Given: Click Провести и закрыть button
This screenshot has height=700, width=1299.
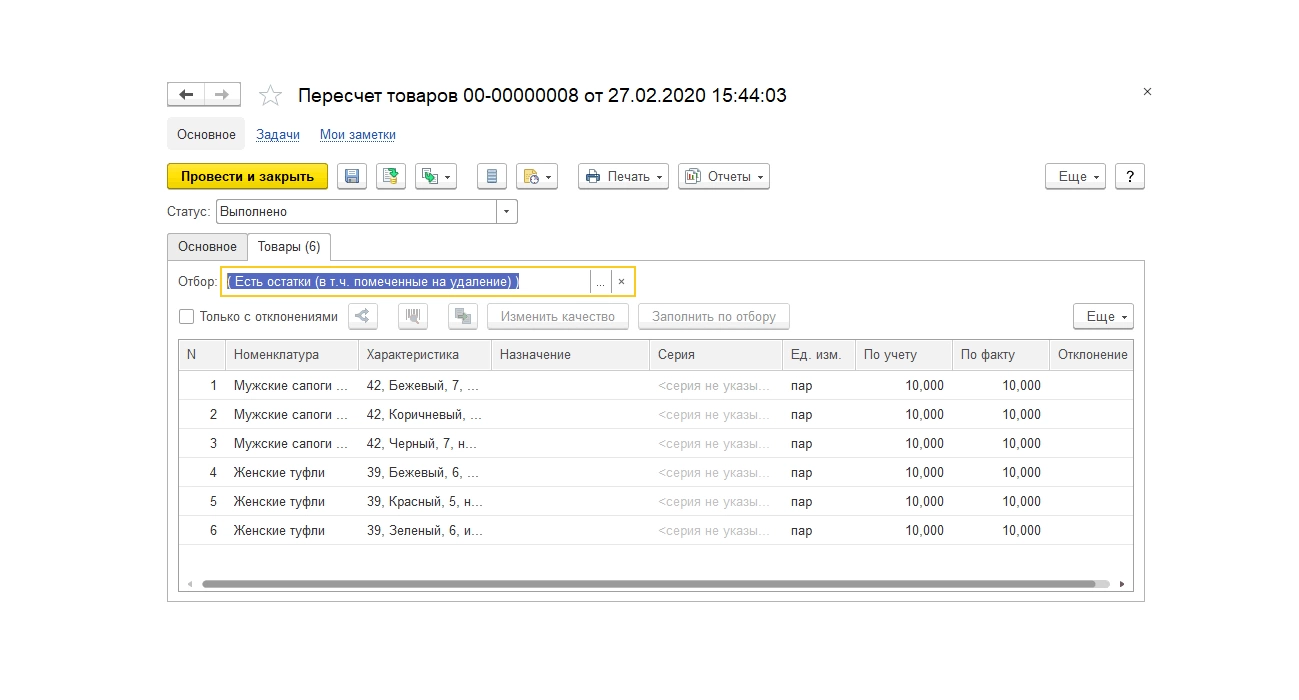Looking at the screenshot, I should [247, 176].
